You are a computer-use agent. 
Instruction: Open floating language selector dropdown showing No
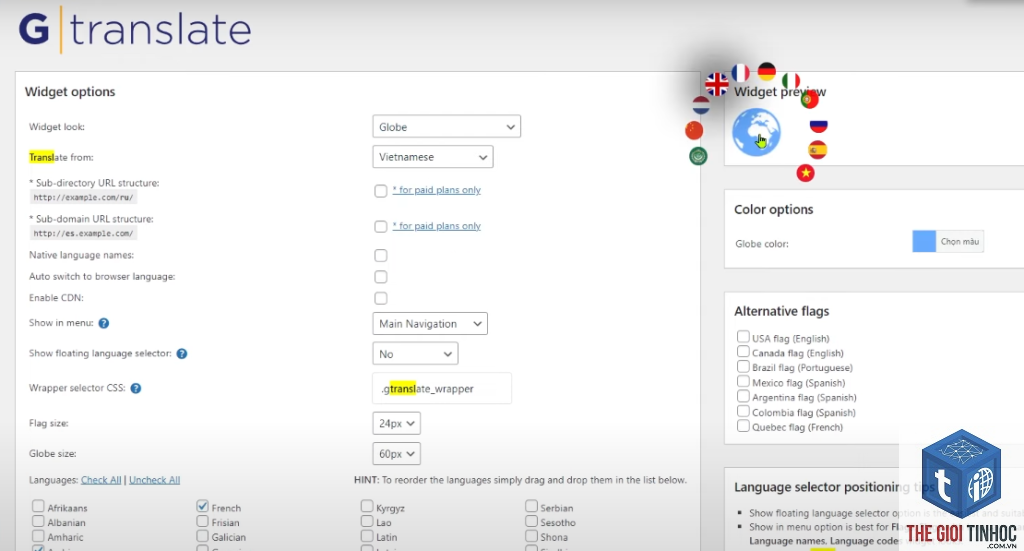point(415,354)
